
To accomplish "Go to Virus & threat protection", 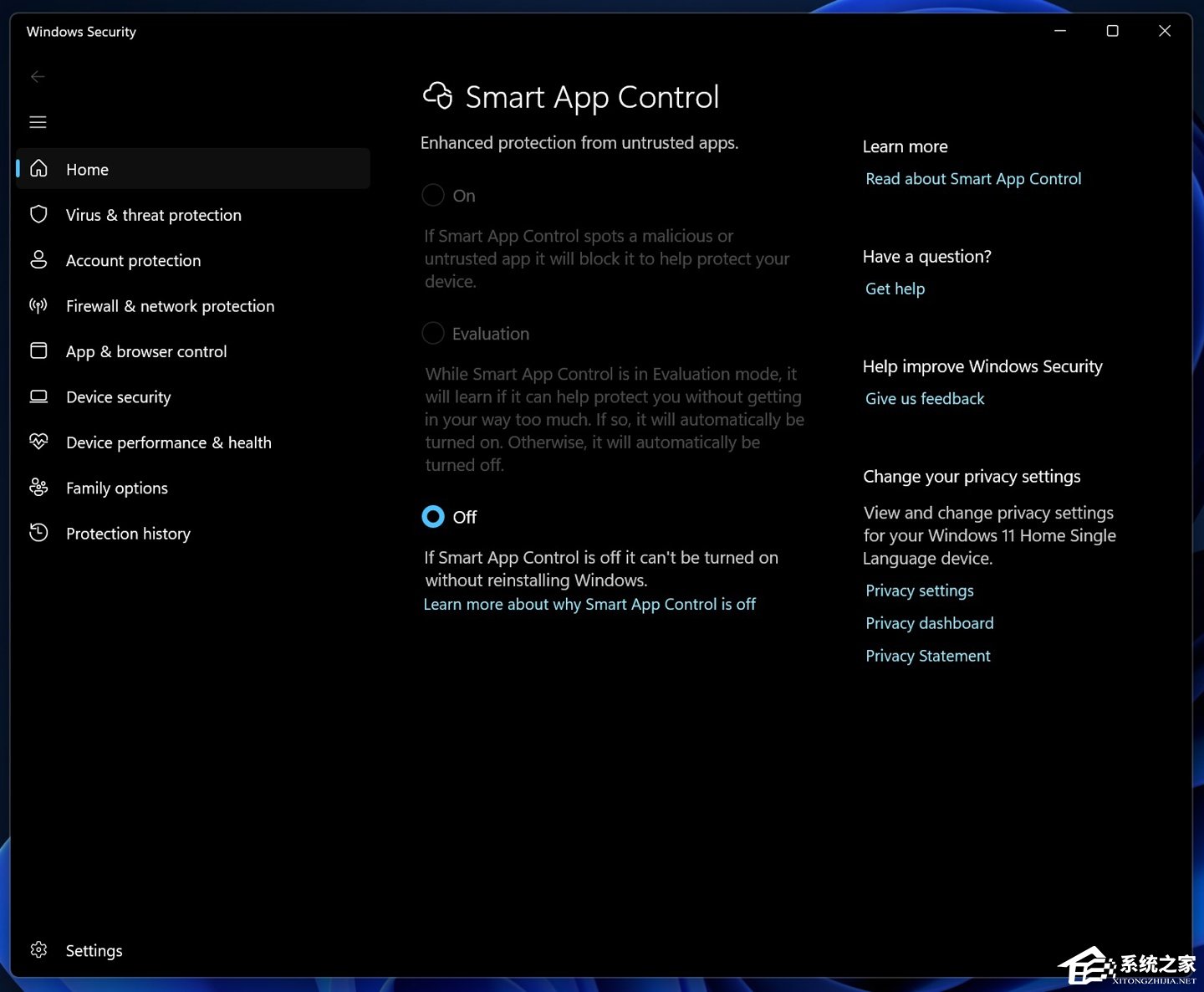I will click(193, 214).
